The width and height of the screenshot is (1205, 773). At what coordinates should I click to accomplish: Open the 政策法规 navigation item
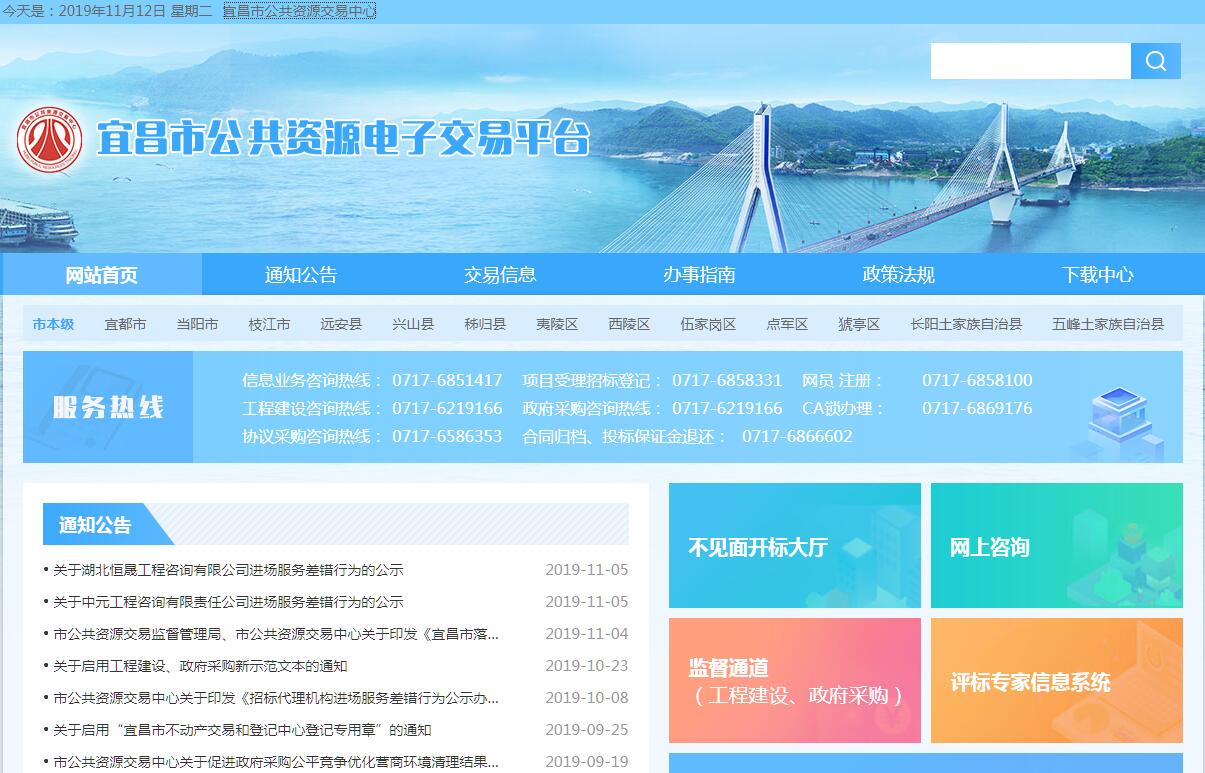point(898,275)
